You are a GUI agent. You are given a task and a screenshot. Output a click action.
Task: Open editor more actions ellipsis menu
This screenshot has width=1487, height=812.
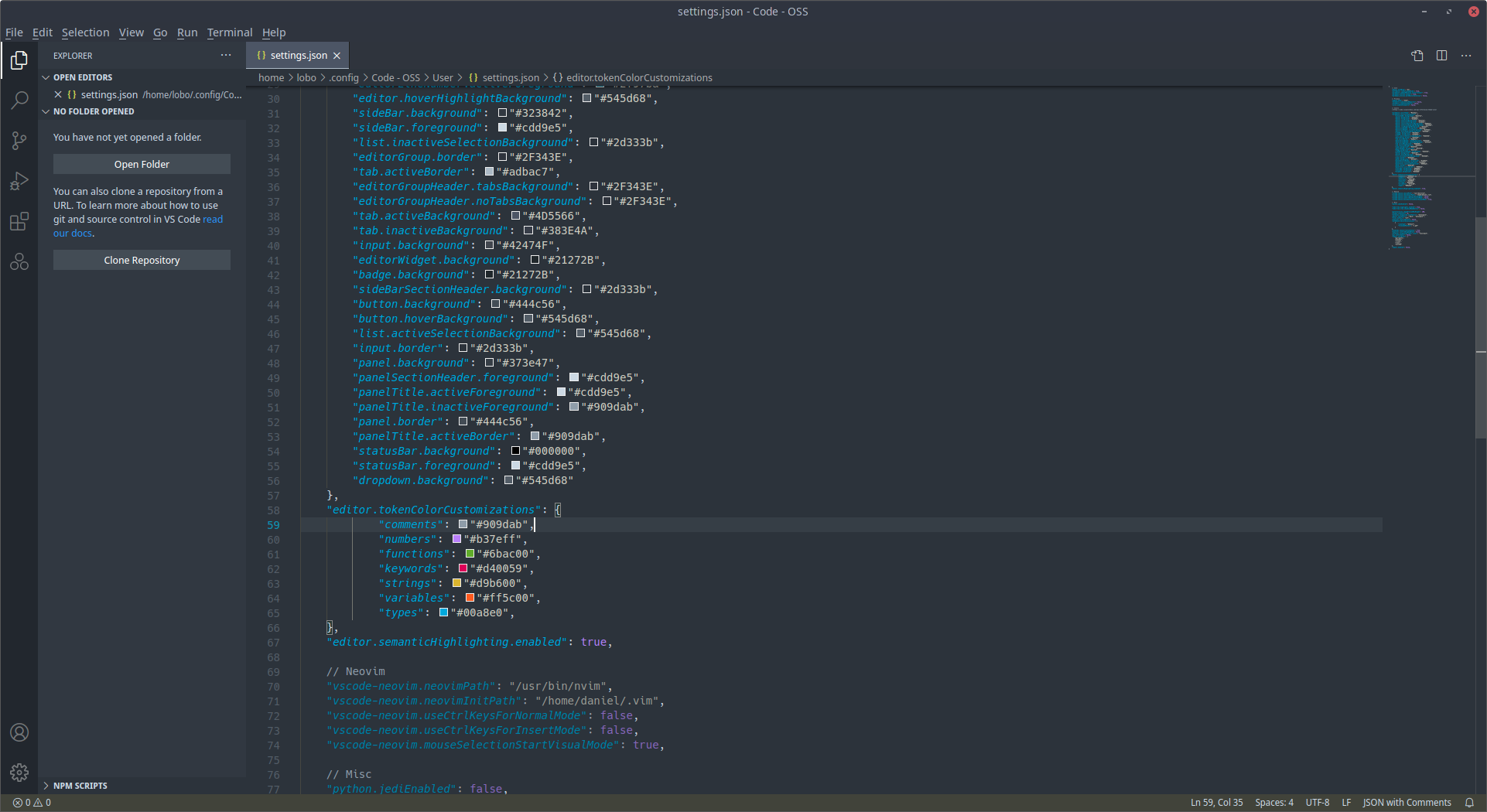1466,56
